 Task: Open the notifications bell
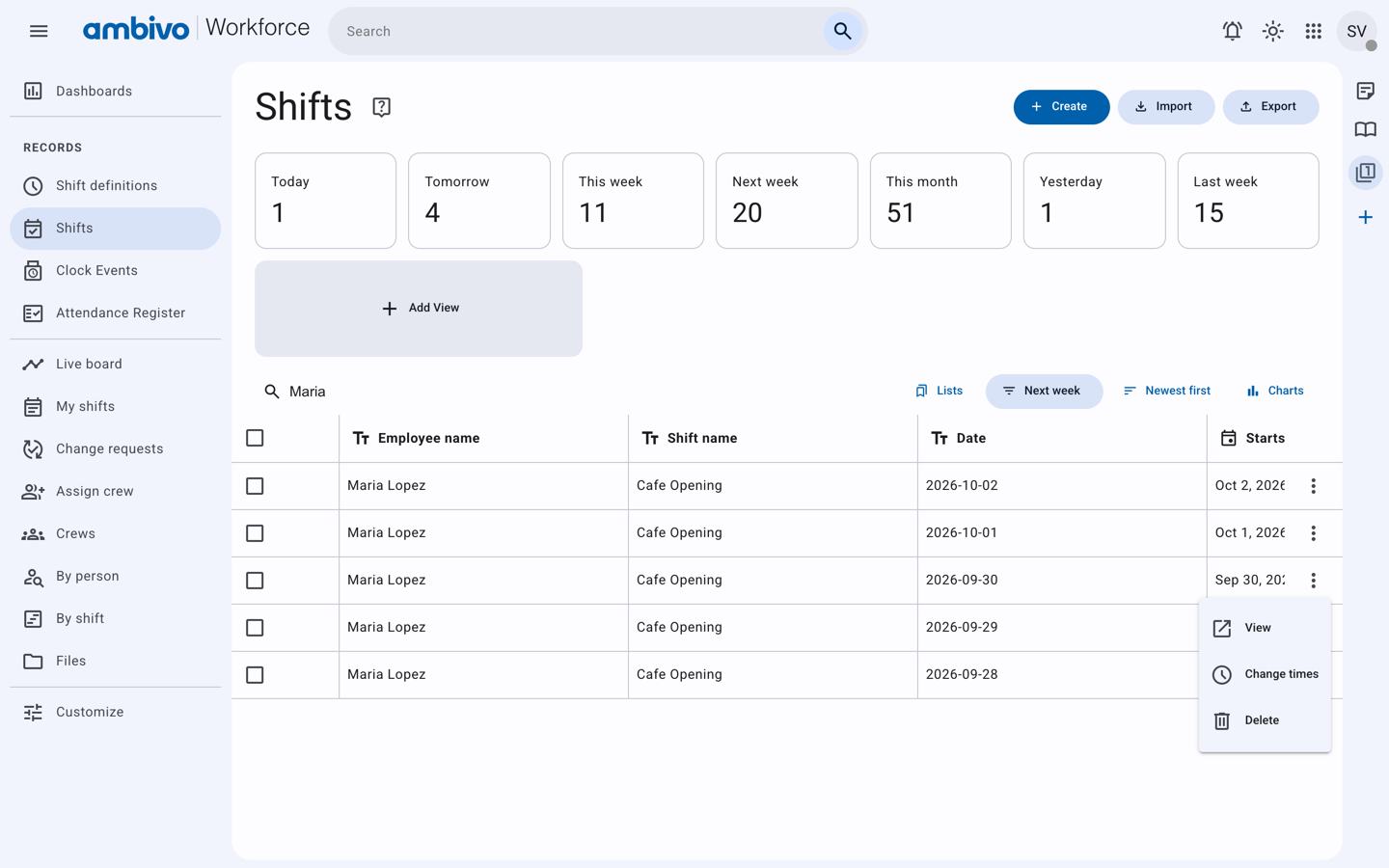[x=1232, y=31]
